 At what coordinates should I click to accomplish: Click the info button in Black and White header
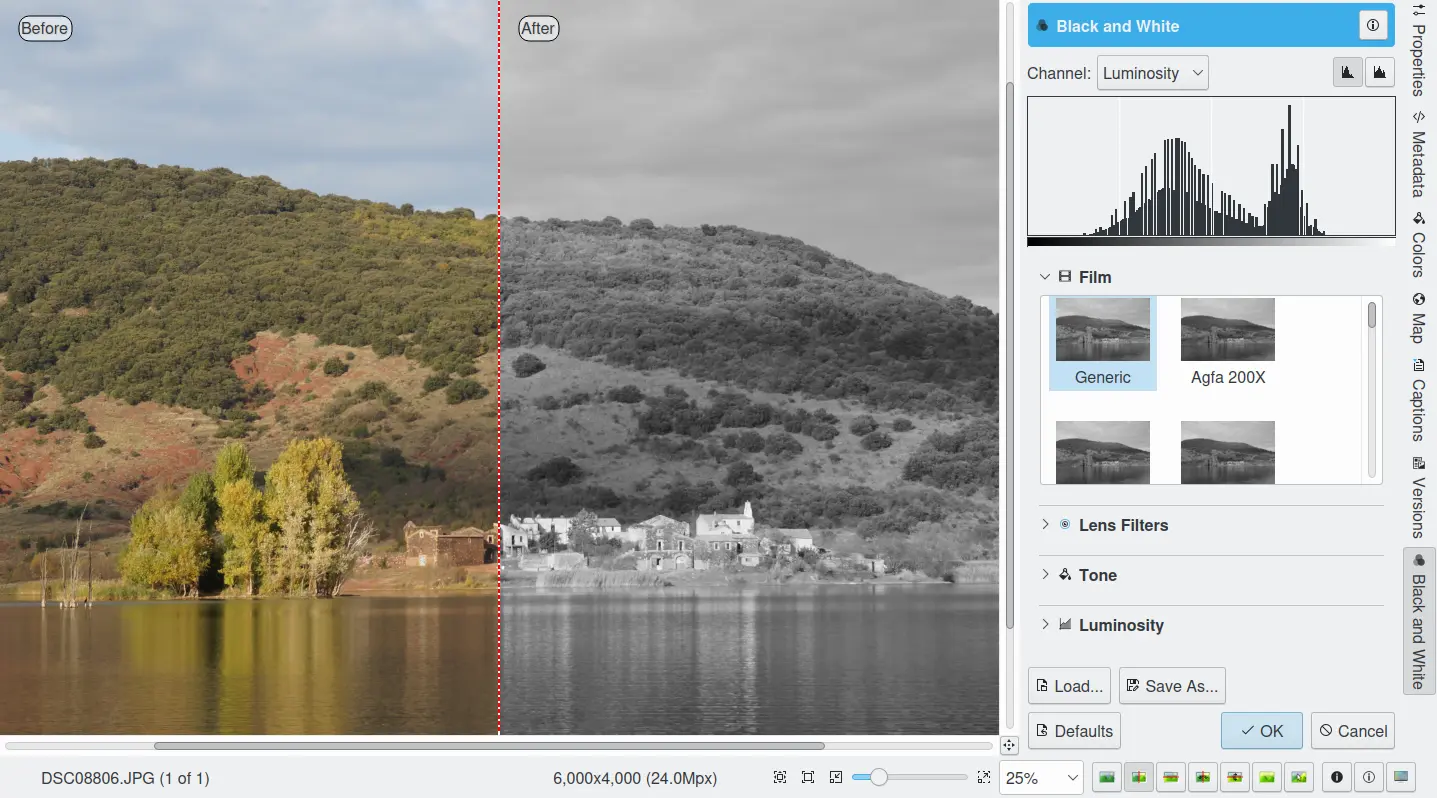pyautogui.click(x=1373, y=26)
